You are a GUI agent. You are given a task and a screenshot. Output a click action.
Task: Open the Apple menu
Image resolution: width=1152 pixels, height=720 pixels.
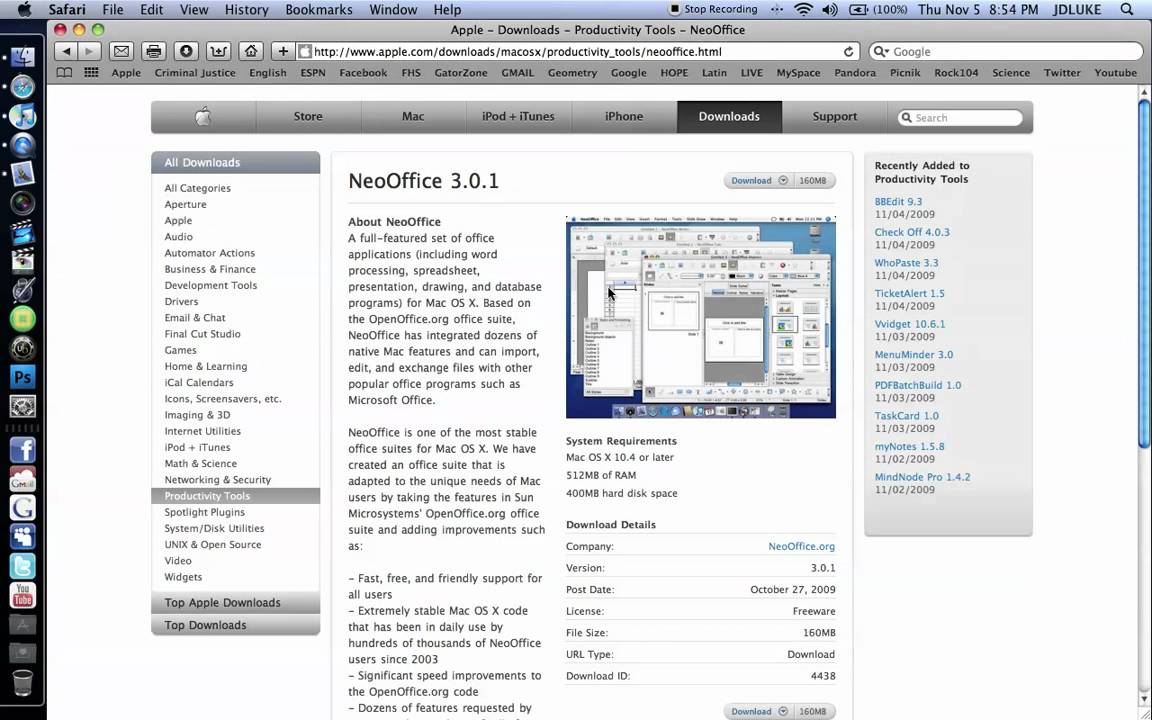[24, 10]
